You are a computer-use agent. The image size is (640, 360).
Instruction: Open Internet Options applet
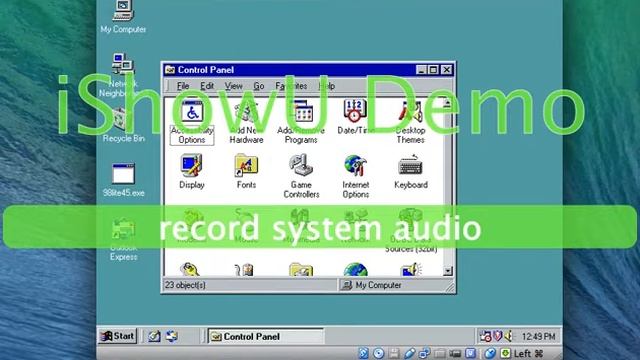tap(356, 176)
